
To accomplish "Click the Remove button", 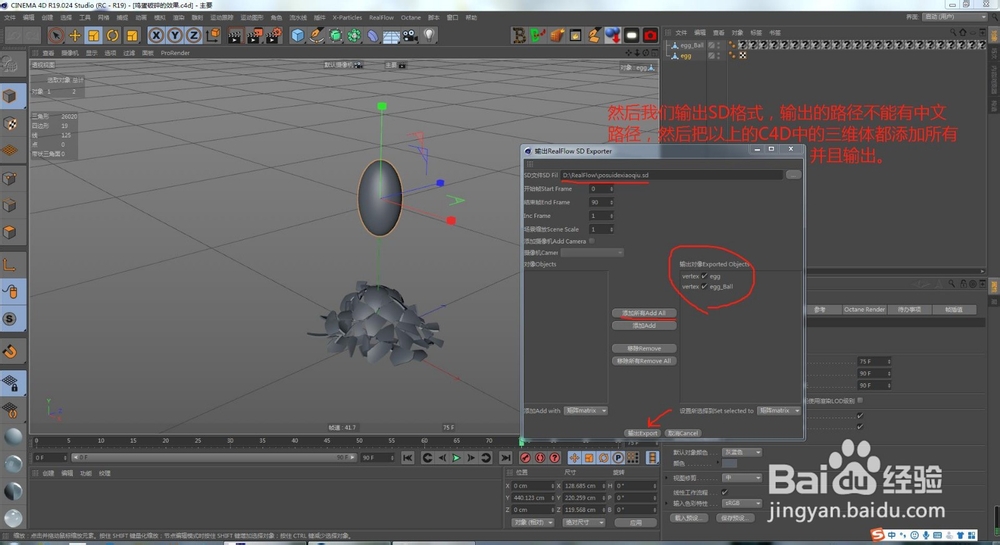I will pyautogui.click(x=643, y=349).
